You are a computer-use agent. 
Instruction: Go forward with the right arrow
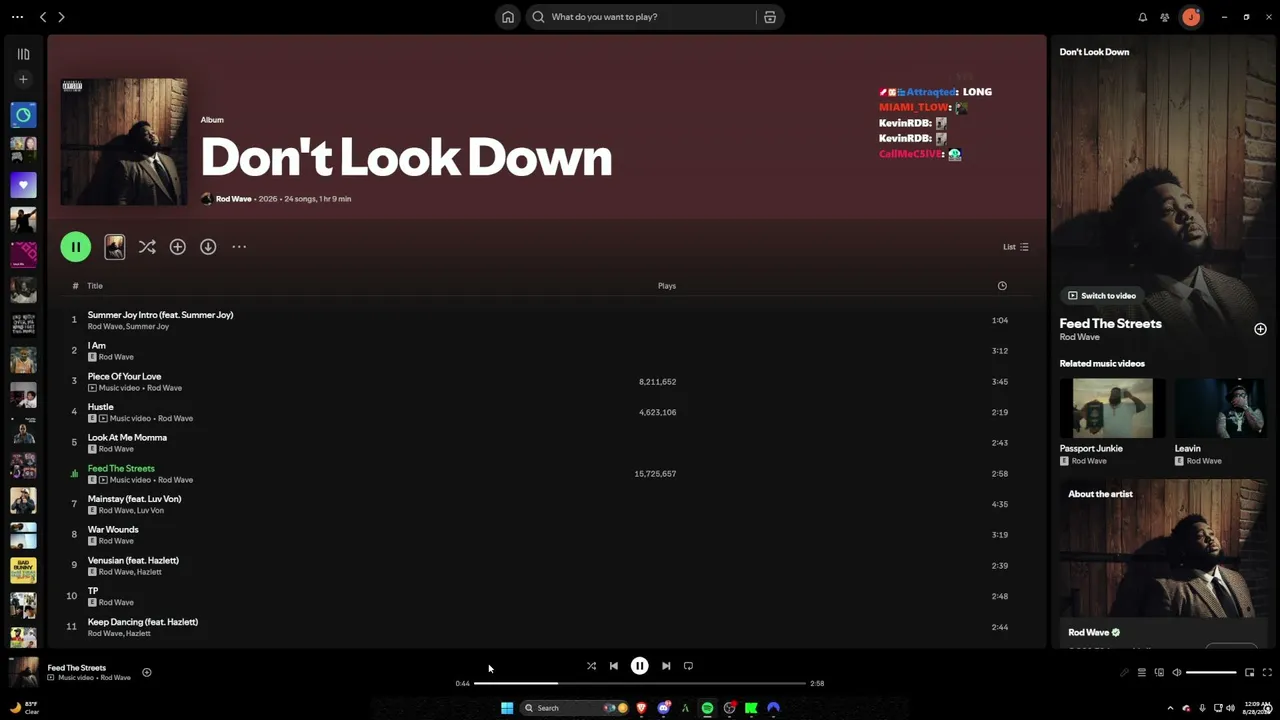point(61,17)
